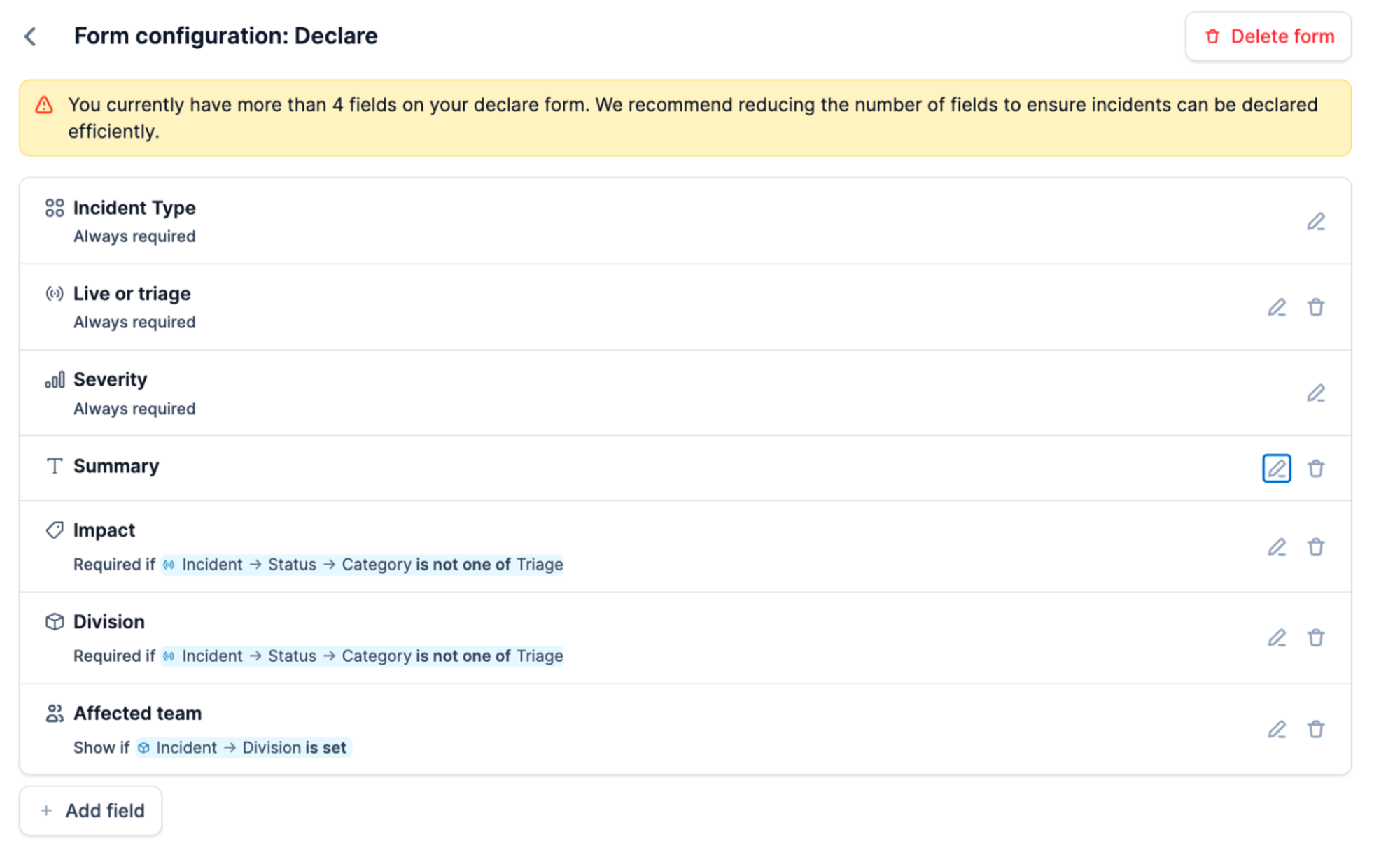Edit the Severity field
The height and width of the screenshot is (841, 1400).
[1315, 393]
